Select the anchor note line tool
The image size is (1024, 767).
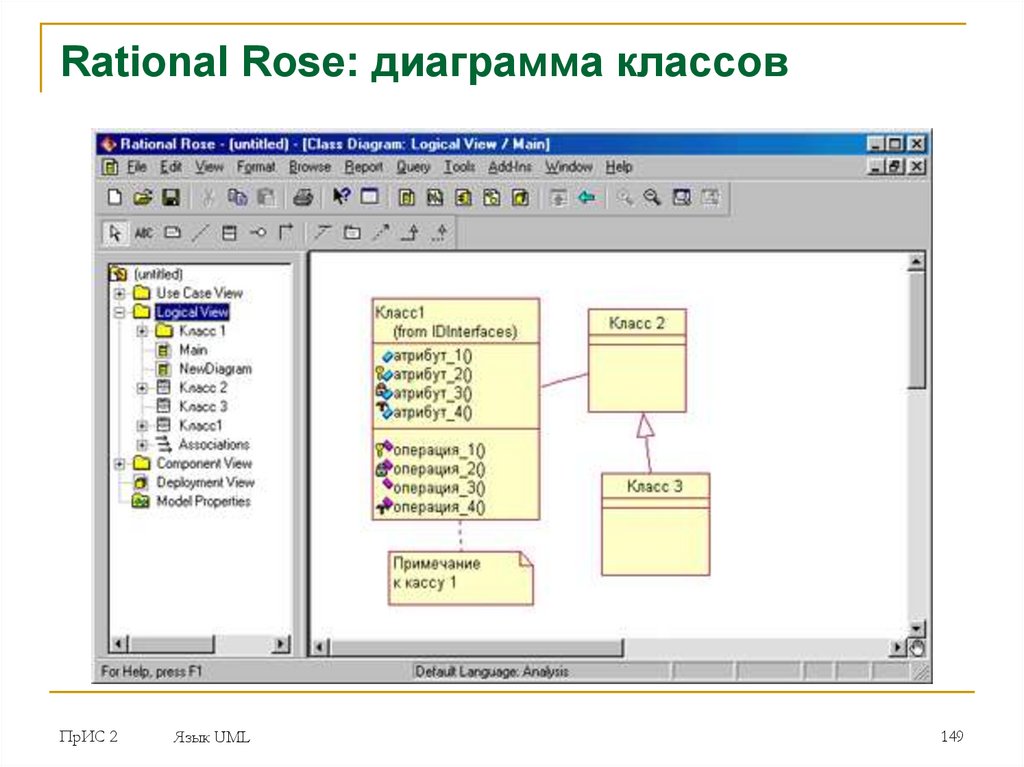point(200,233)
